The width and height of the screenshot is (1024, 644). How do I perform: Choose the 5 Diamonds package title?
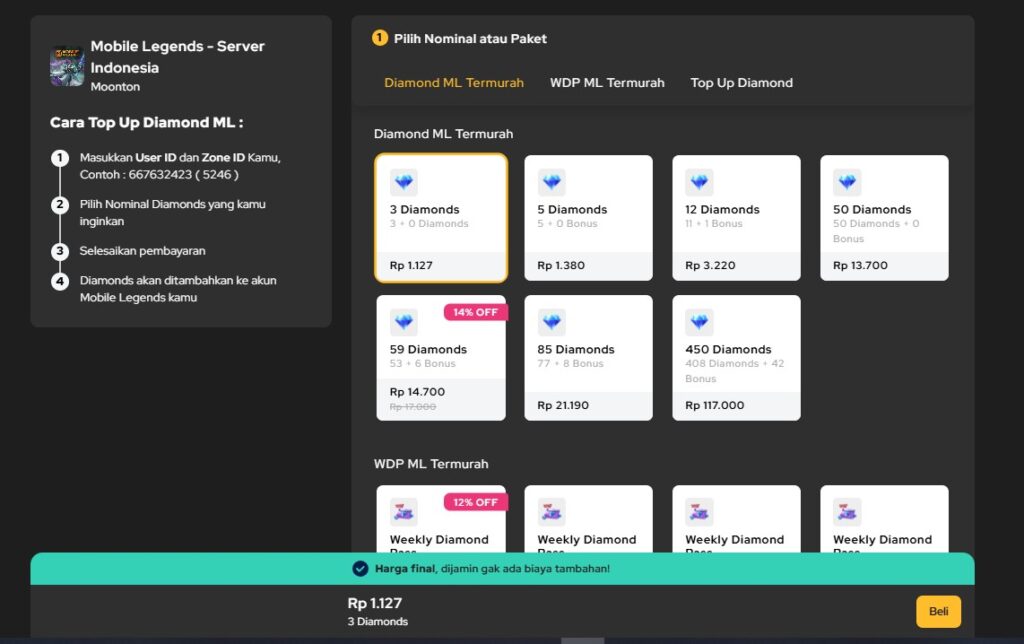click(572, 210)
